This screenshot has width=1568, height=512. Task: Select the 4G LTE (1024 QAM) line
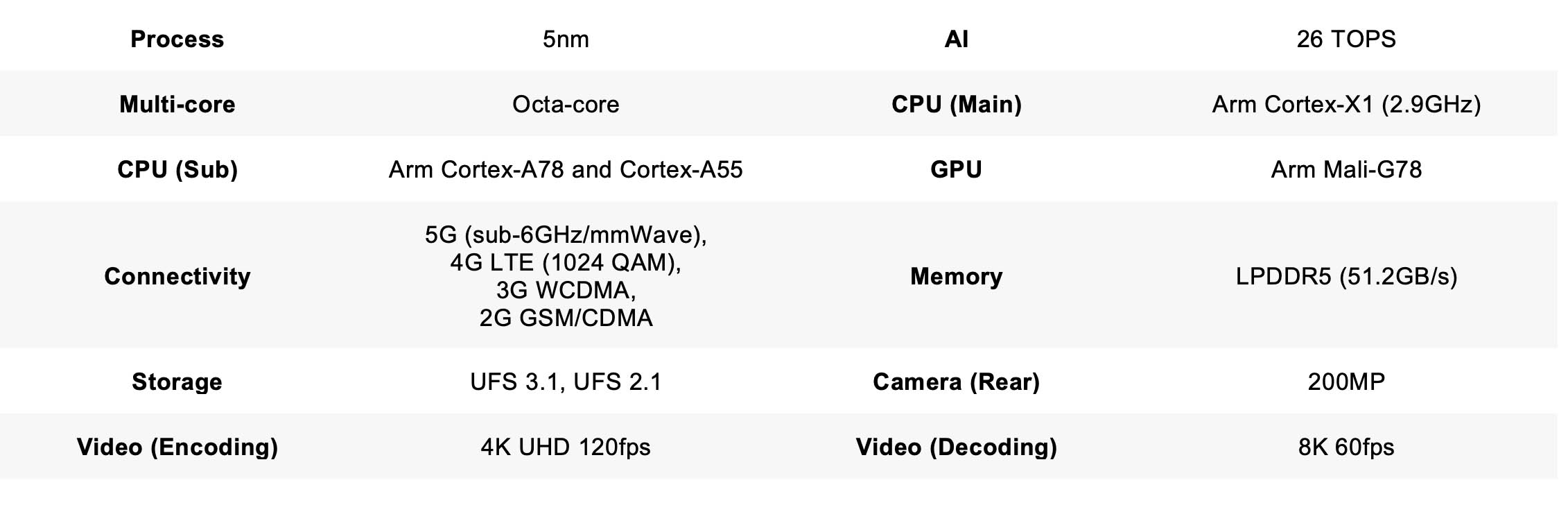[x=566, y=262]
